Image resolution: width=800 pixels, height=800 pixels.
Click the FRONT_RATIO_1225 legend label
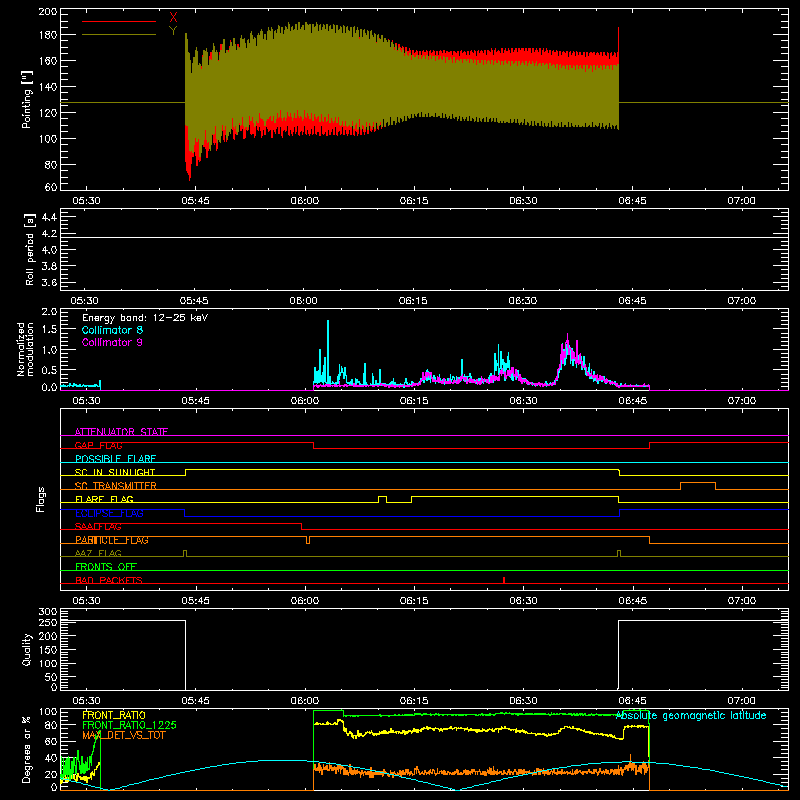(129, 725)
